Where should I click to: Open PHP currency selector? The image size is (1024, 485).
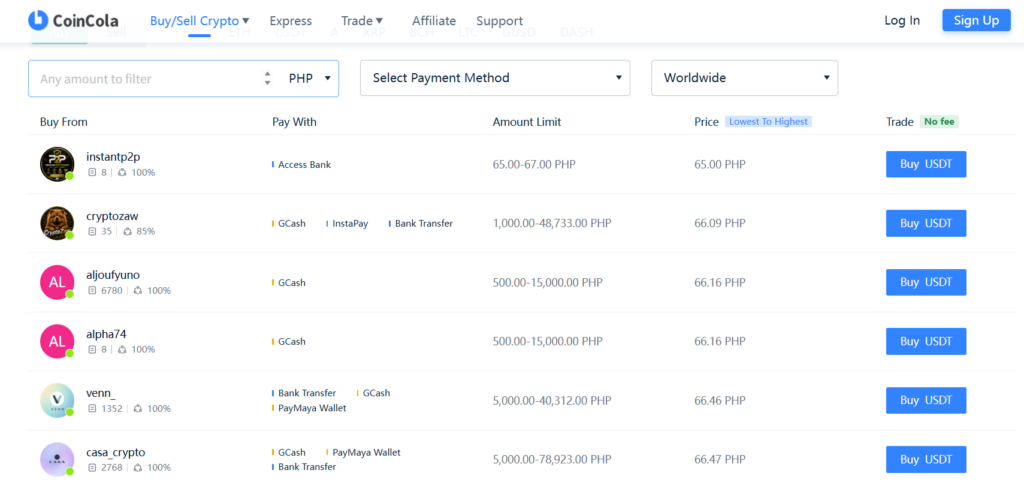click(310, 78)
